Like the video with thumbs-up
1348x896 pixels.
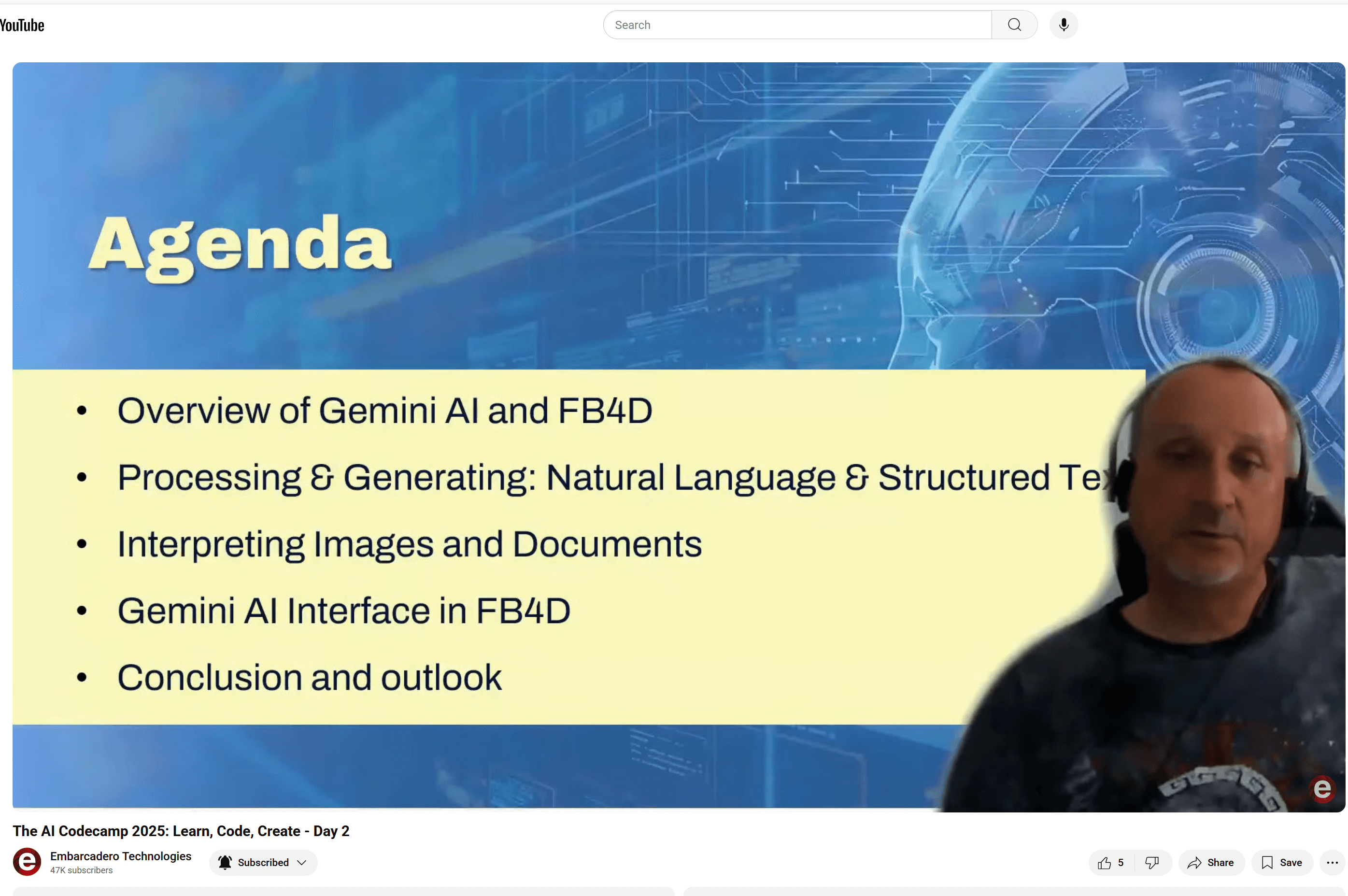click(x=1111, y=863)
